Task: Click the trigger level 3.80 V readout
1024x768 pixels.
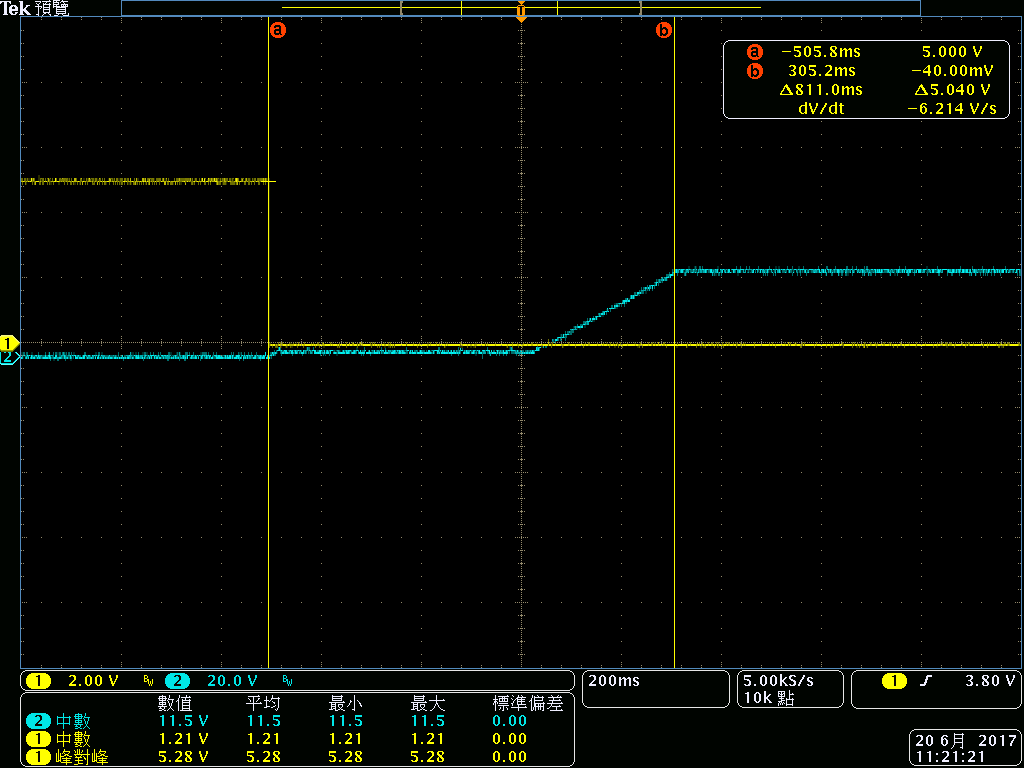Action: [x=990, y=680]
